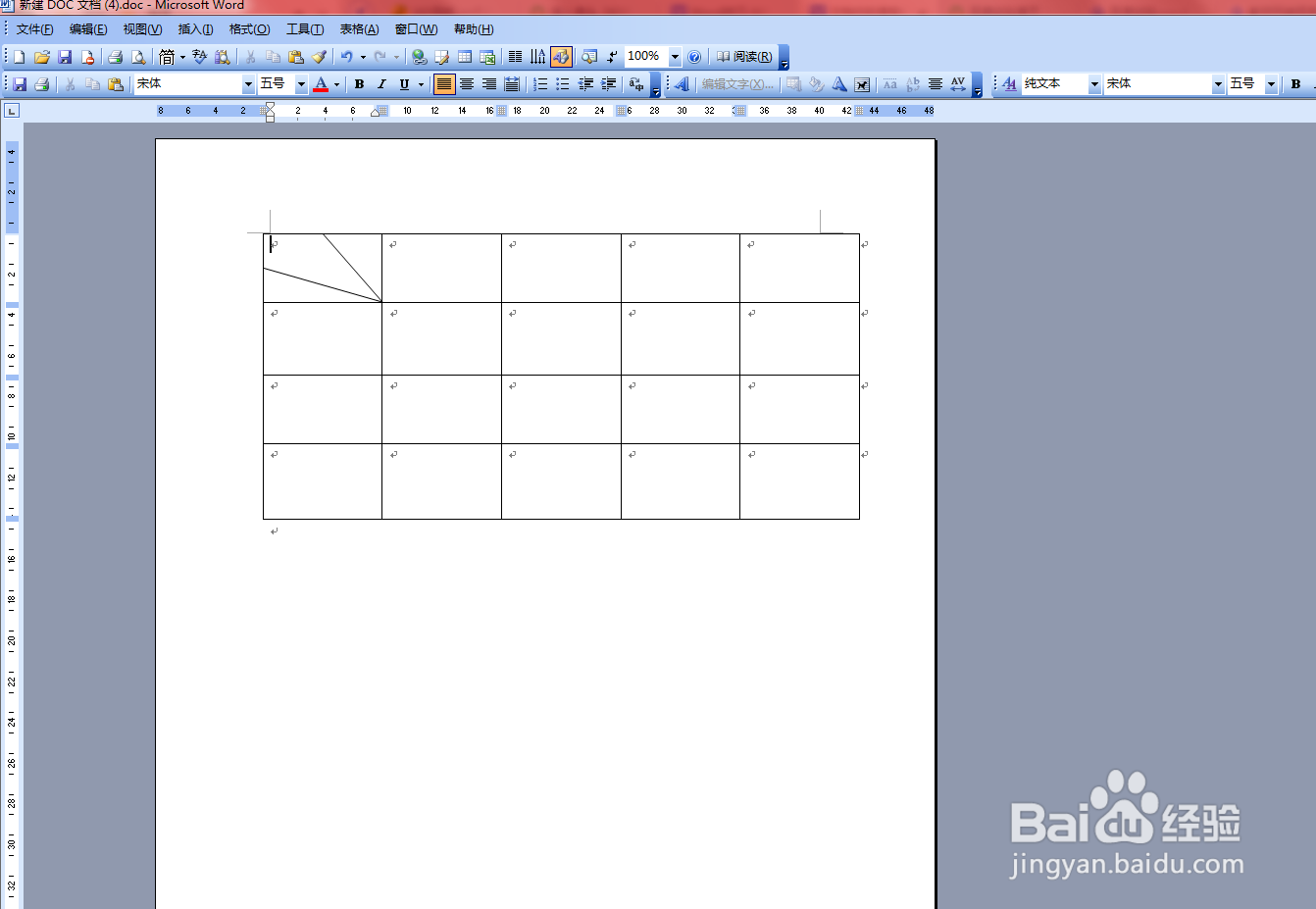Open Styles and Formatting AA icon

1009,84
